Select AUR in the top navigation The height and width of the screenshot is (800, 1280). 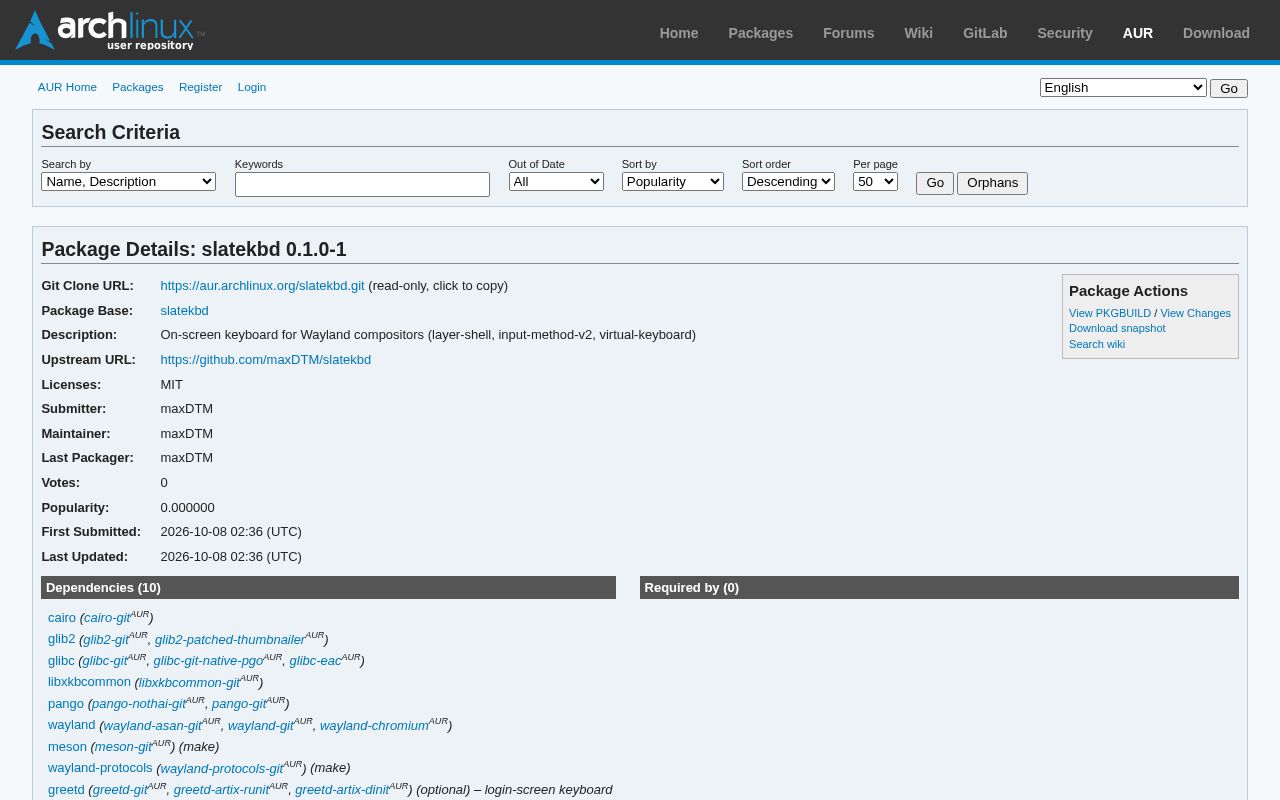[x=1138, y=33]
